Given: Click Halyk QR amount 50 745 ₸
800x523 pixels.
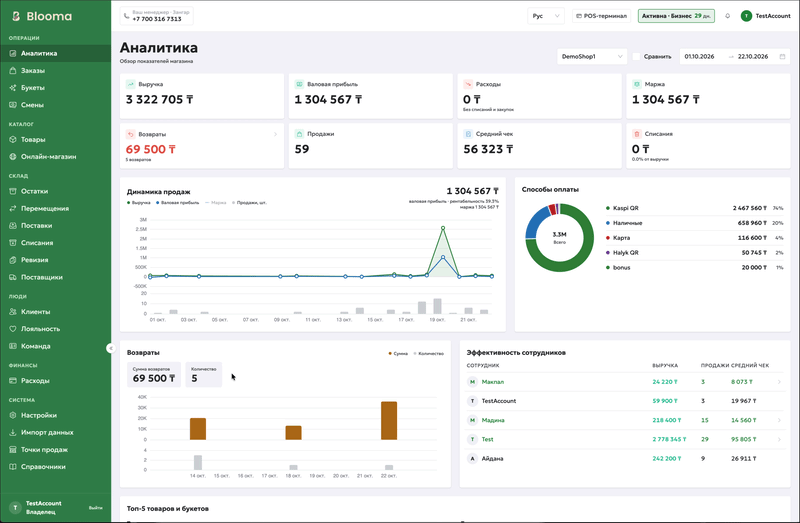Looking at the screenshot, I should (754, 253).
